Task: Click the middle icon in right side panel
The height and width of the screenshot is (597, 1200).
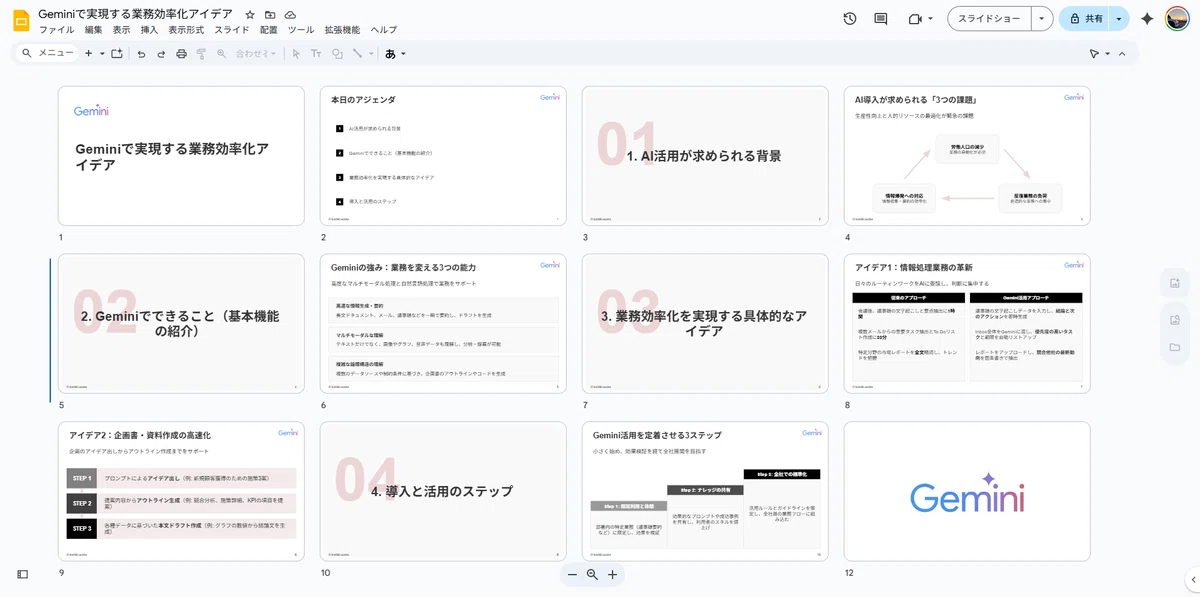Action: coord(1174,319)
